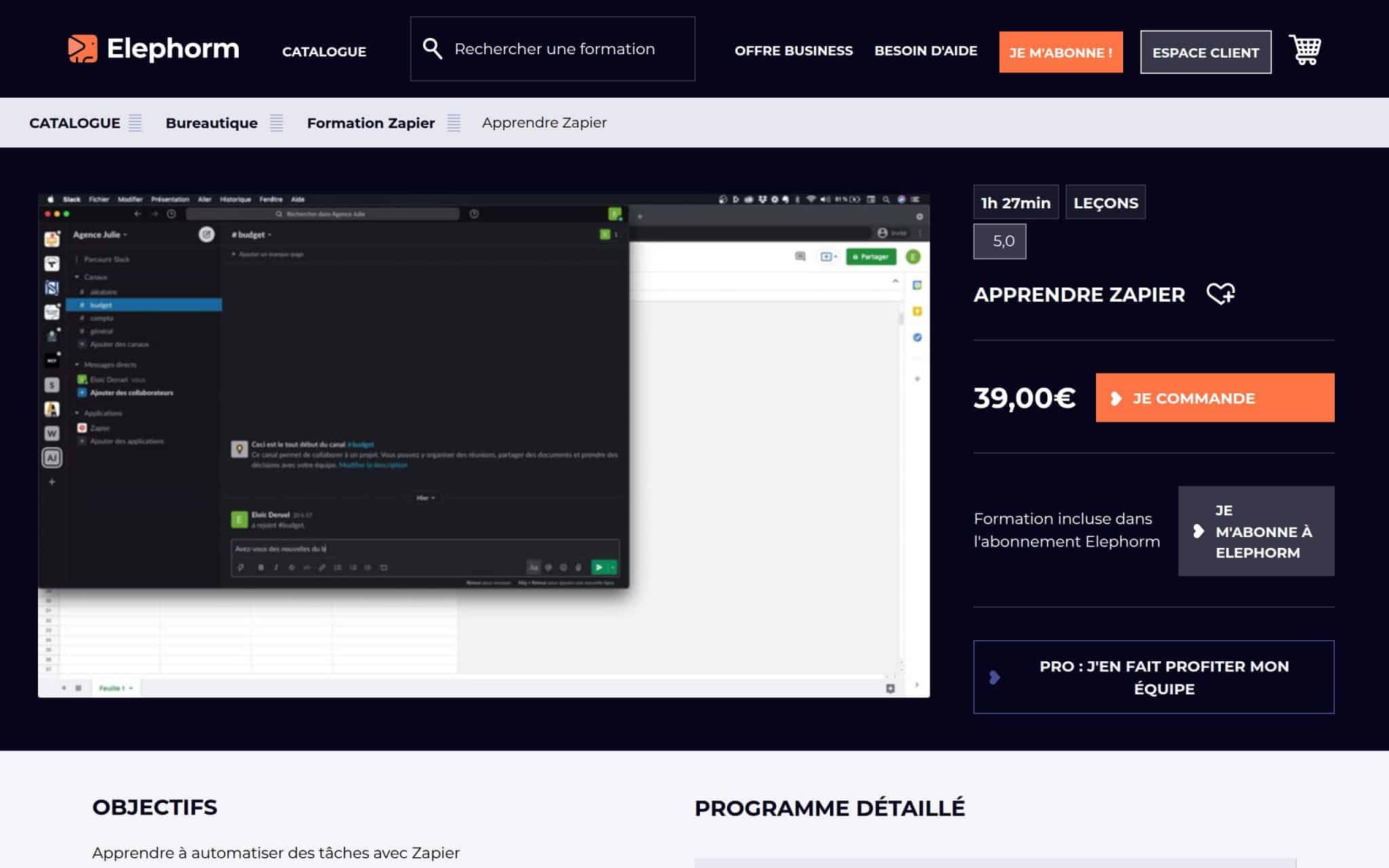The height and width of the screenshot is (868, 1389).
Task: Click JE M'ABONNE À ELEPHORM button
Action: tap(1256, 531)
